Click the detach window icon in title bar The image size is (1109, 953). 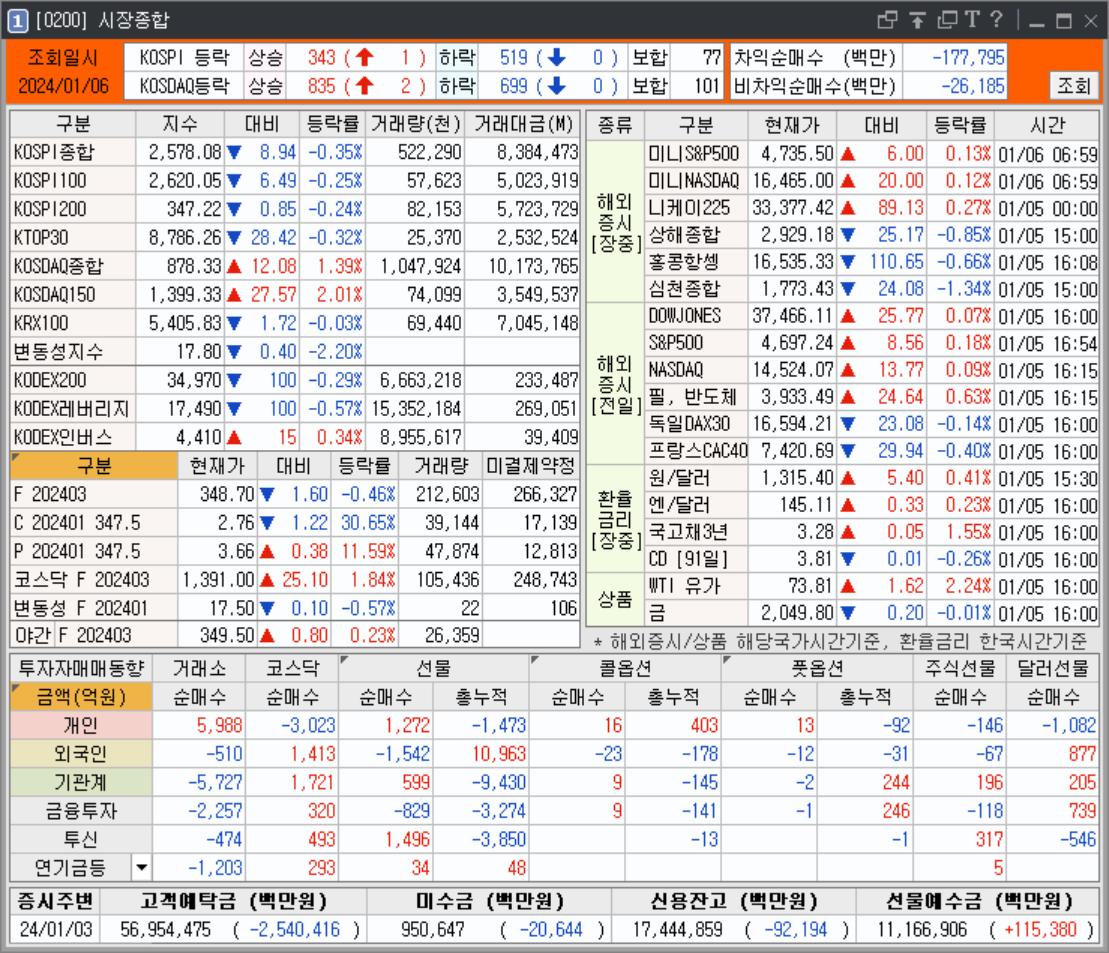887,20
